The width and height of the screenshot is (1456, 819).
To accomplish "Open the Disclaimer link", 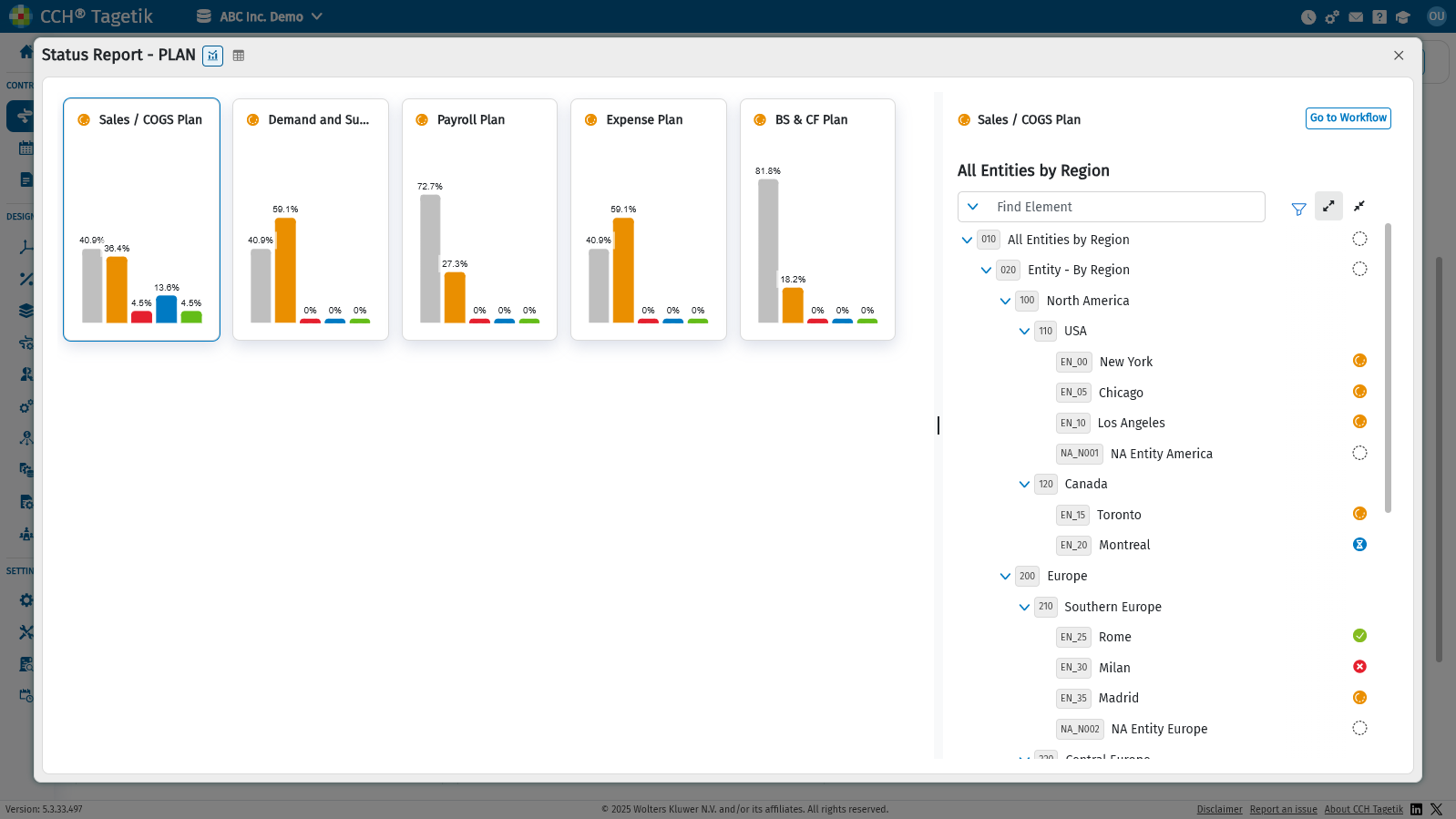I will (1219, 809).
